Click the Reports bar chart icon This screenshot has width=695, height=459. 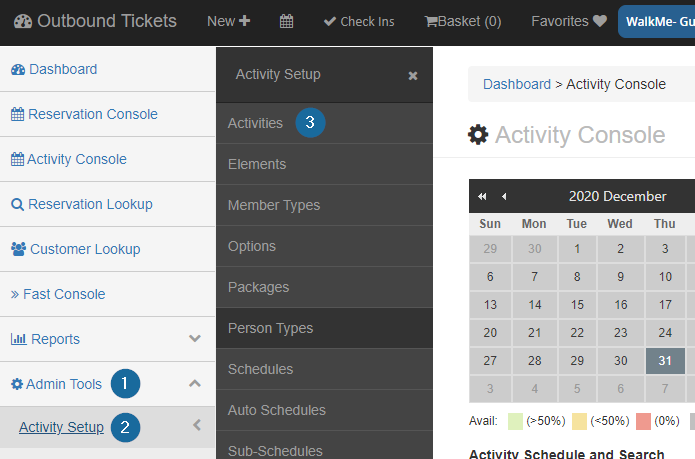pyautogui.click(x=19, y=339)
